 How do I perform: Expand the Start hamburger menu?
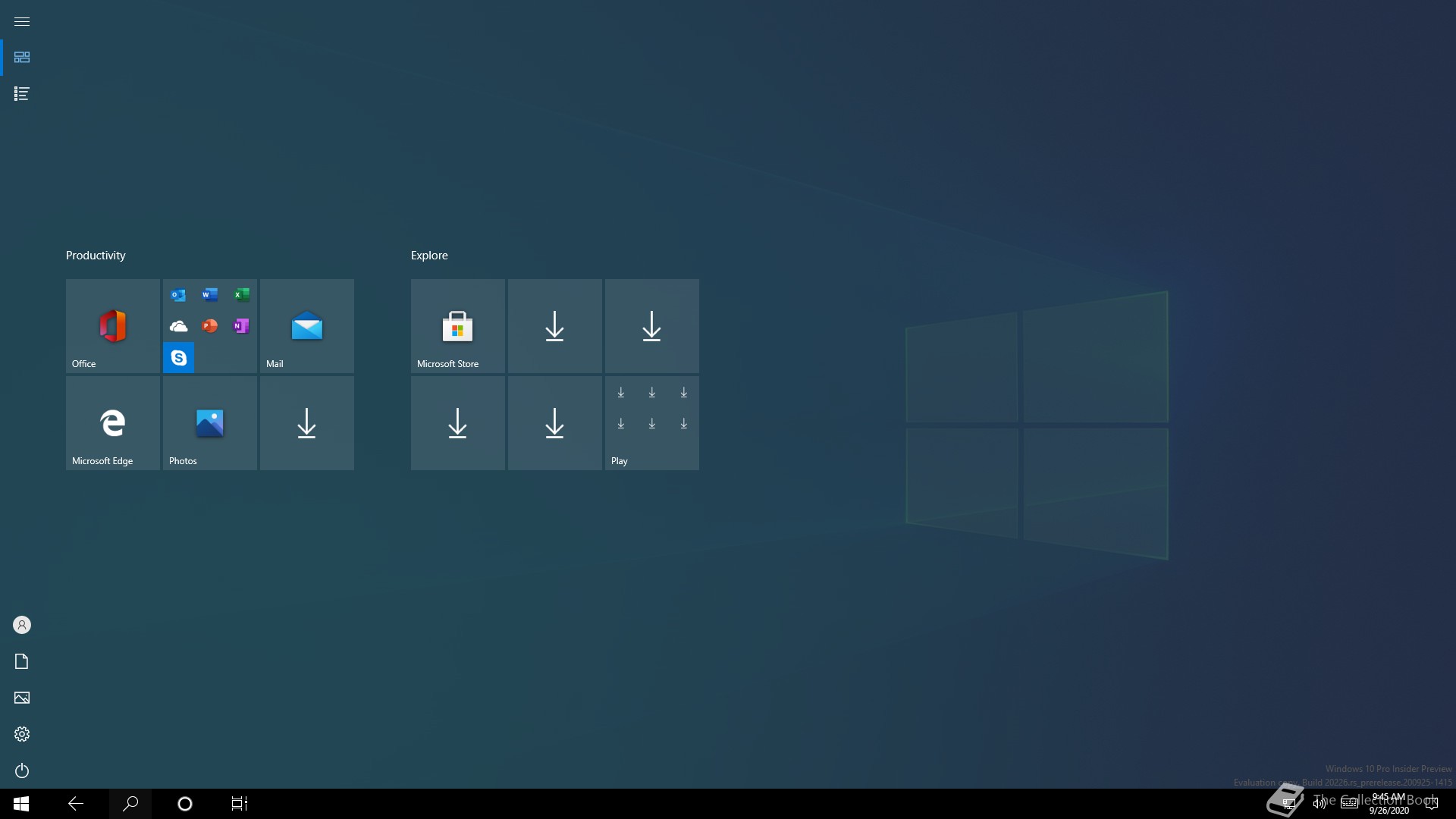point(22,21)
